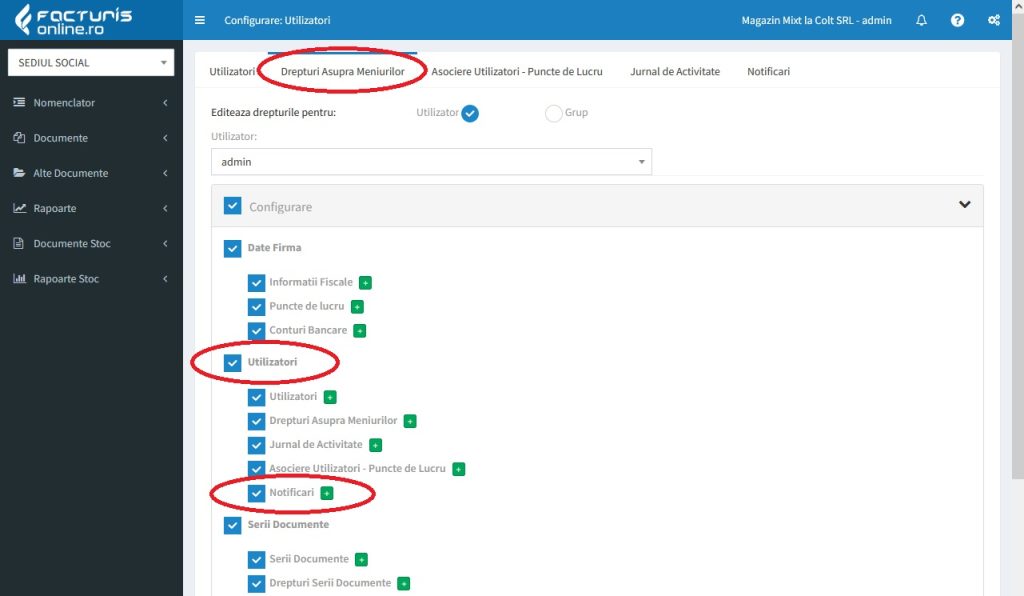Expand the Documente sidebar menu
Image resolution: width=1024 pixels, height=596 pixels.
pyautogui.click(x=91, y=138)
